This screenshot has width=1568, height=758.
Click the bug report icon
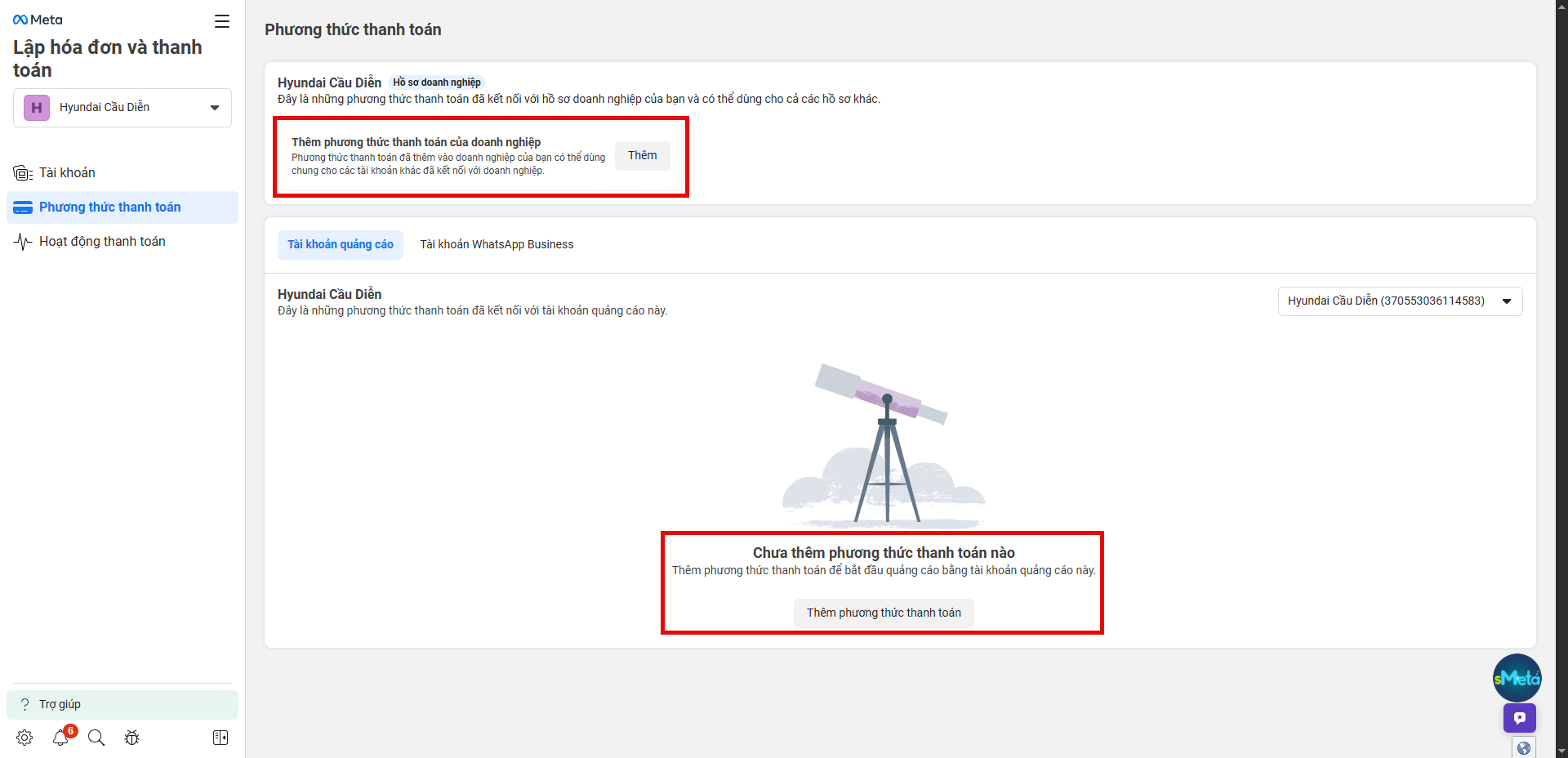click(x=131, y=738)
